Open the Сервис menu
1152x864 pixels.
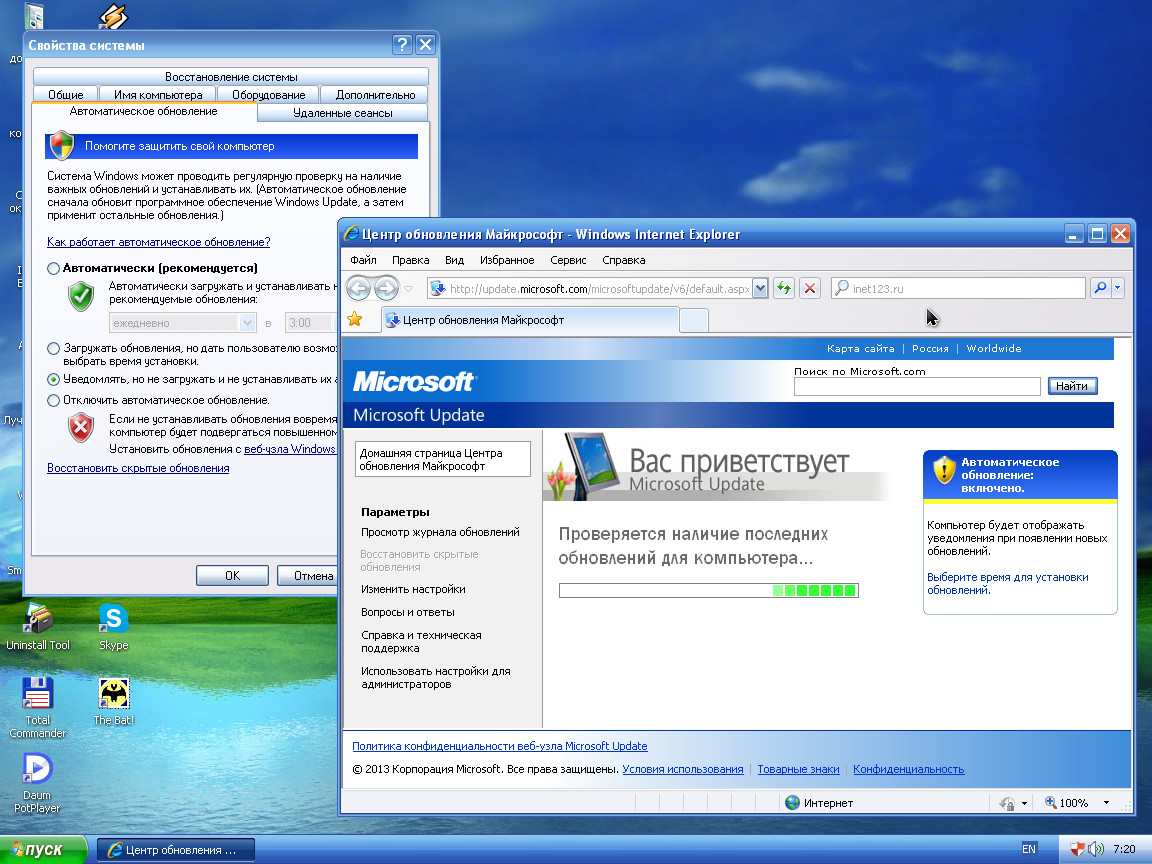click(x=568, y=260)
